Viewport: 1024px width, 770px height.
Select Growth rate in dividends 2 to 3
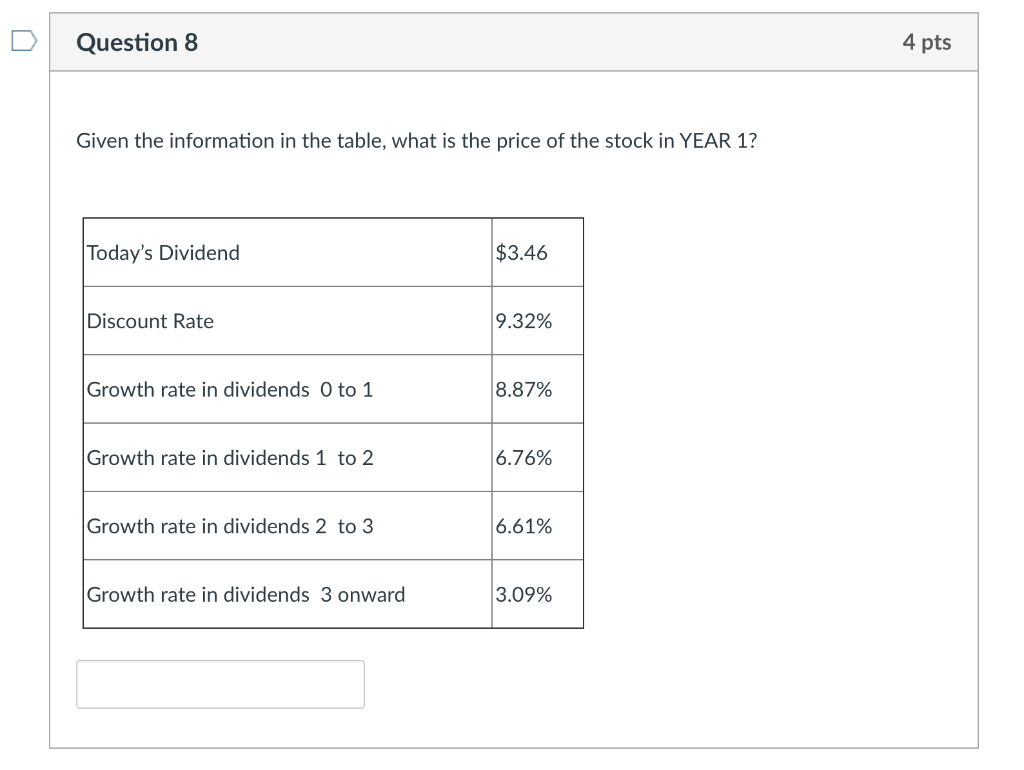(230, 526)
